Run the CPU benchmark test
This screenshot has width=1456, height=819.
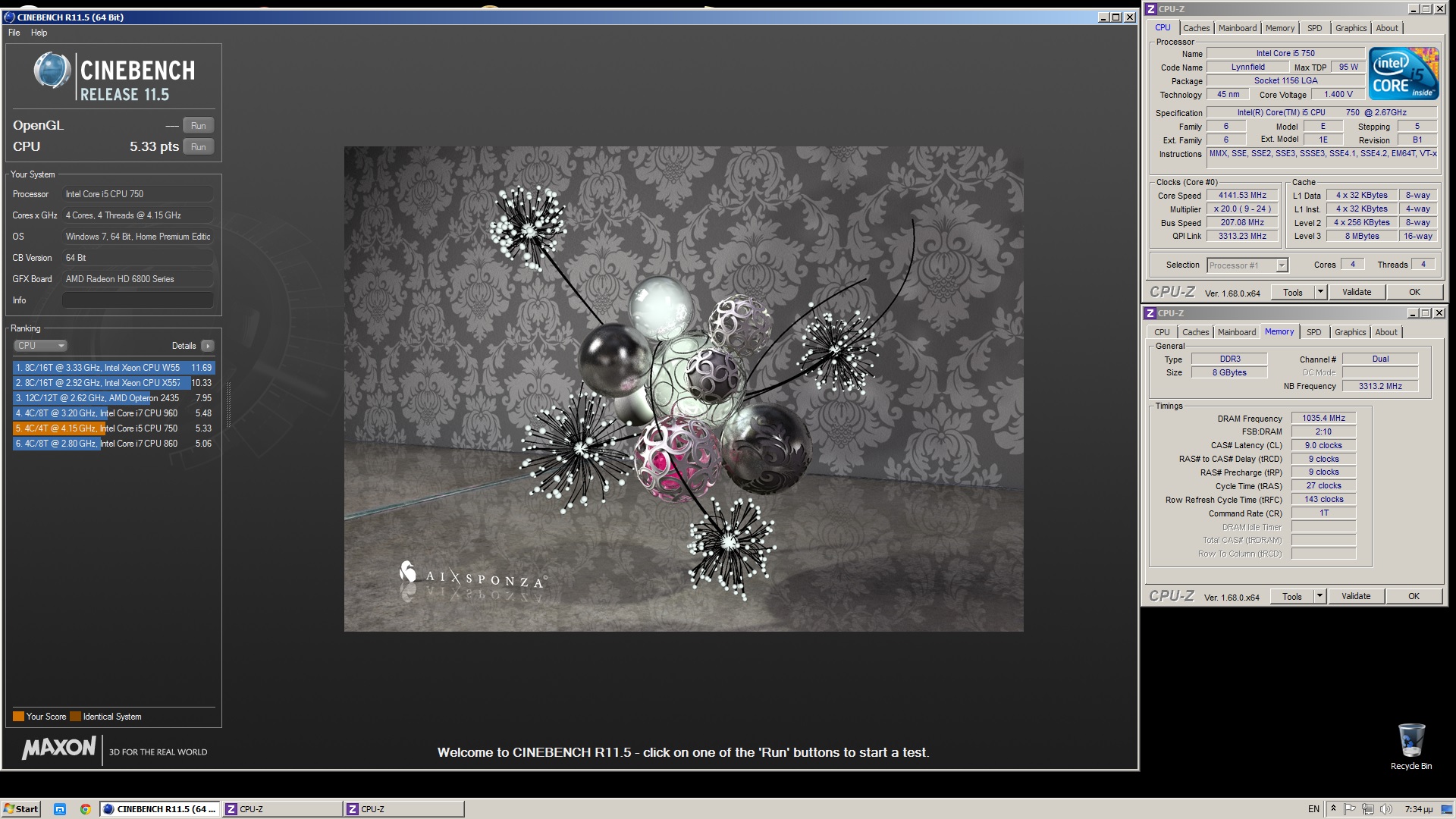tap(198, 147)
